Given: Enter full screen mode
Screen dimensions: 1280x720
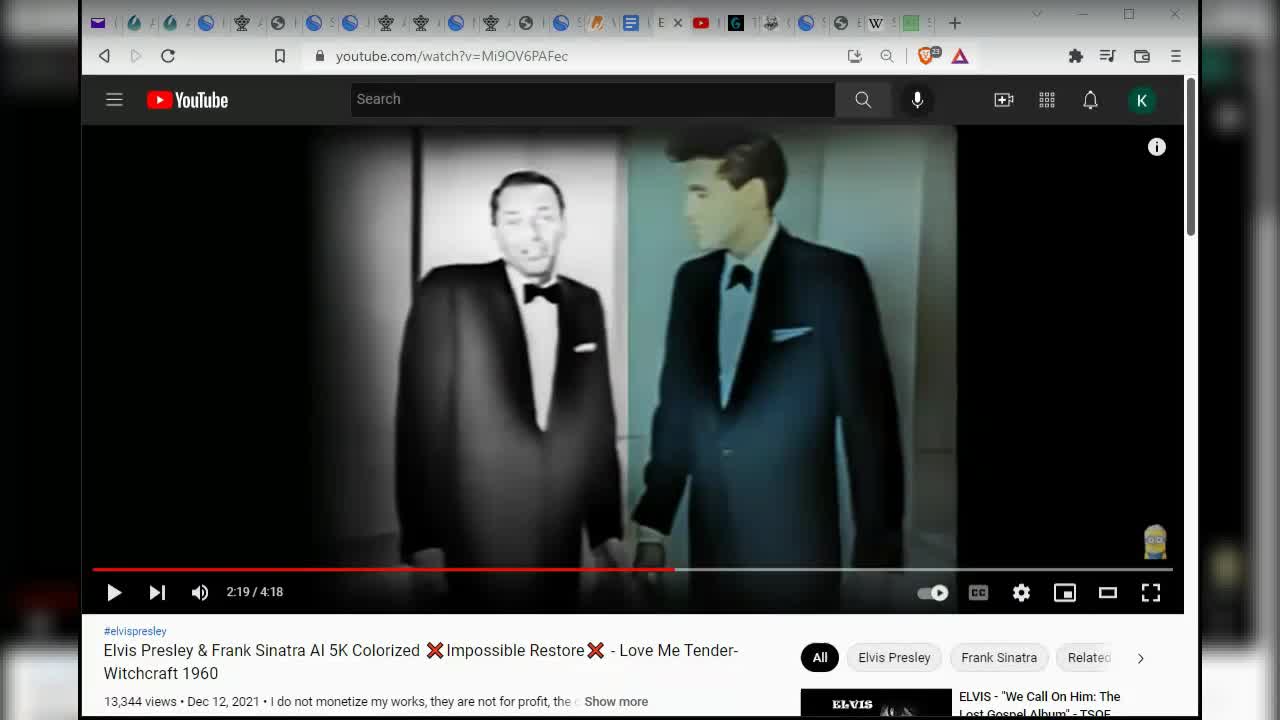Looking at the screenshot, I should 1151,592.
